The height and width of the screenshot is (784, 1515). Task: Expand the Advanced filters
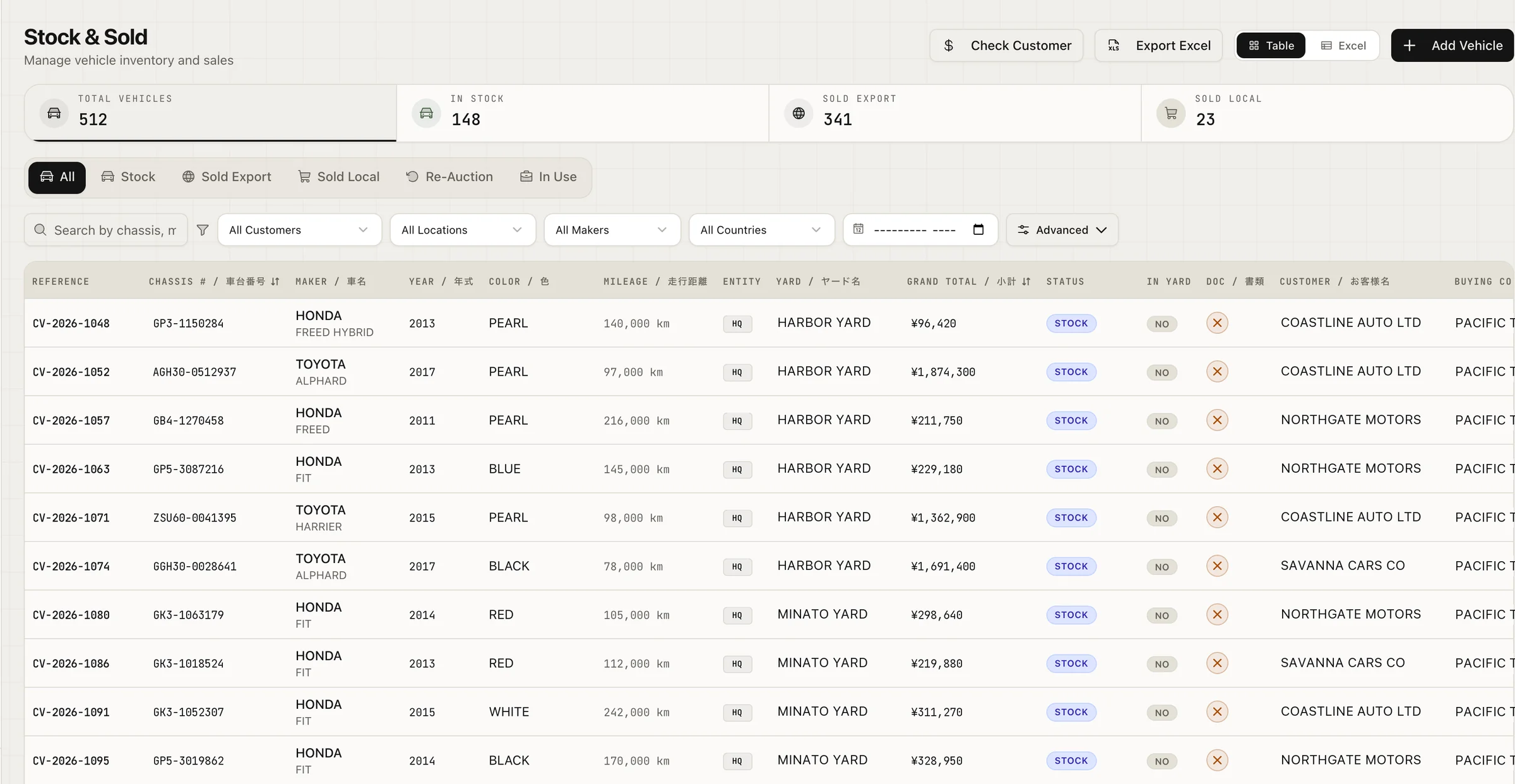1062,230
